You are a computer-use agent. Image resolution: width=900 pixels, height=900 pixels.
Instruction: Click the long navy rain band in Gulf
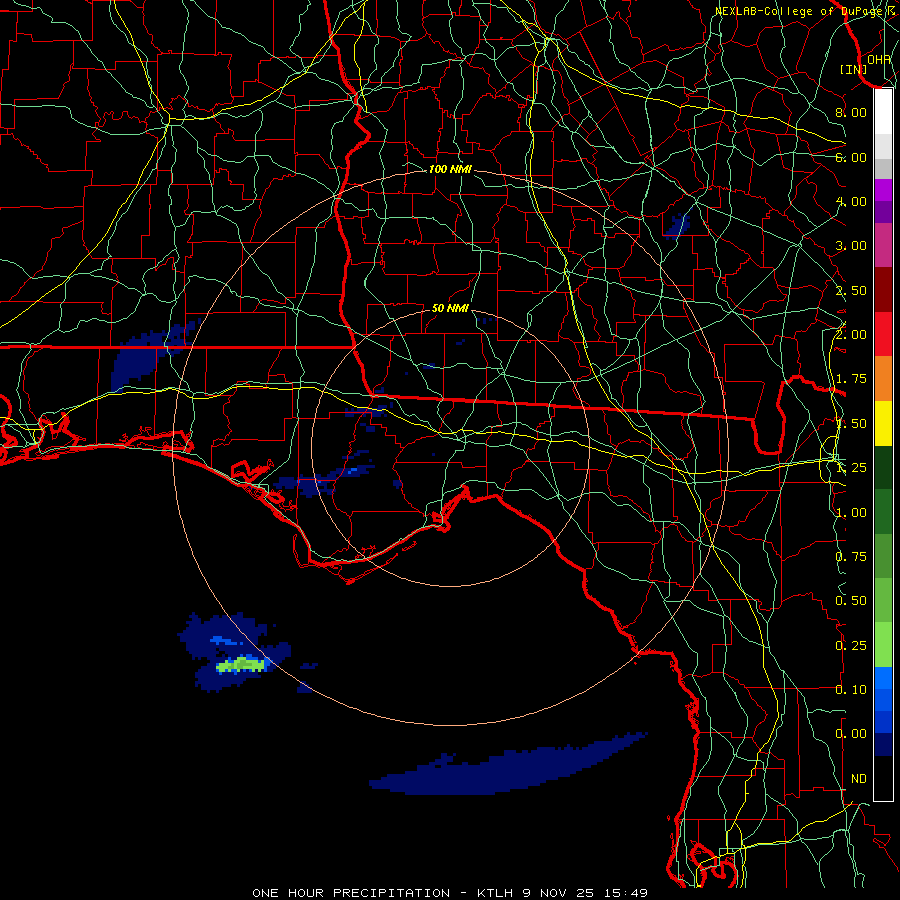click(x=508, y=765)
